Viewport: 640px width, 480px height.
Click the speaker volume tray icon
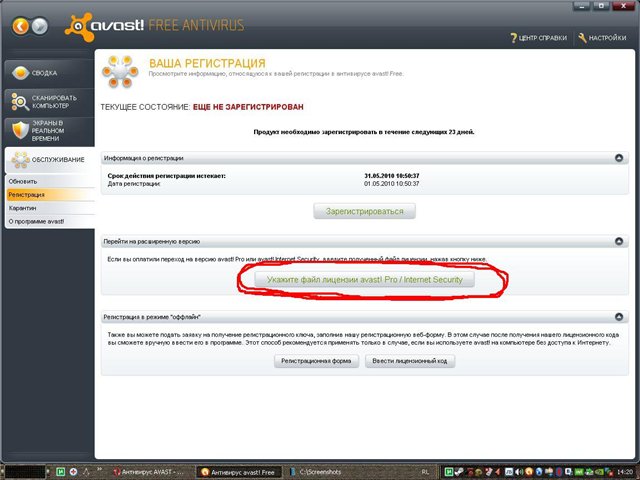click(x=519, y=472)
